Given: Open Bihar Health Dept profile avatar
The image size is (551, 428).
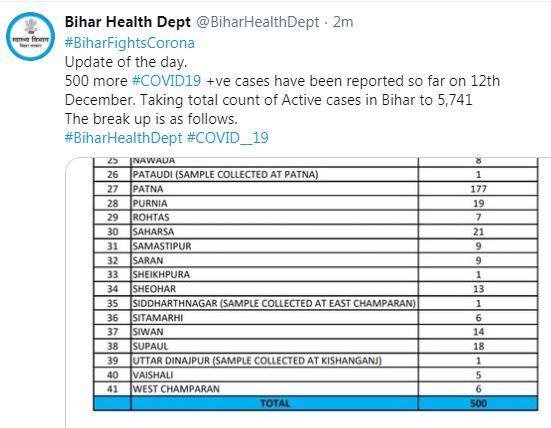Looking at the screenshot, I should tap(31, 36).
